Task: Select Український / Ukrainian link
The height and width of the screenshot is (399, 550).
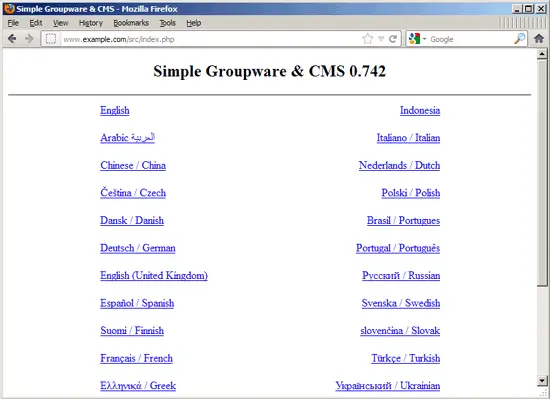Action: point(388,386)
